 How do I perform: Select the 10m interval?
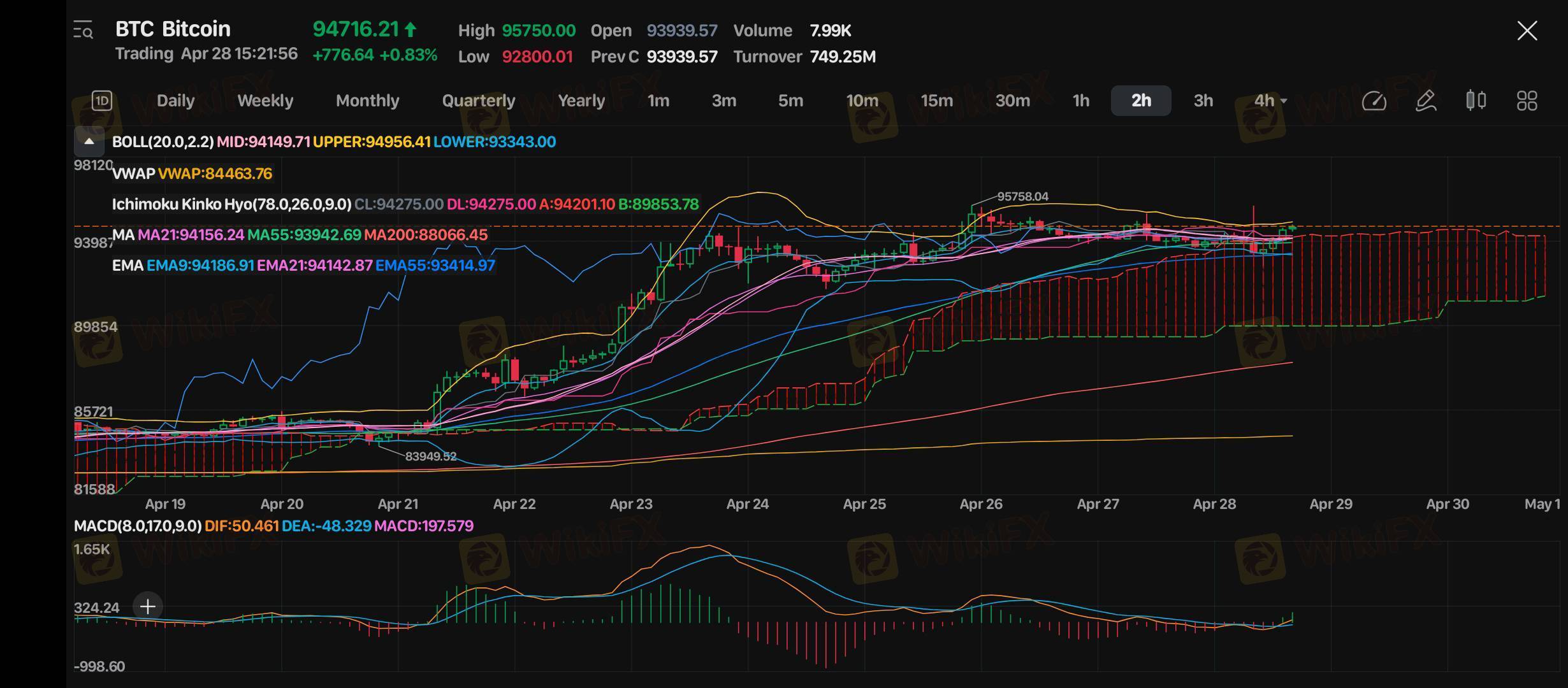click(x=862, y=101)
